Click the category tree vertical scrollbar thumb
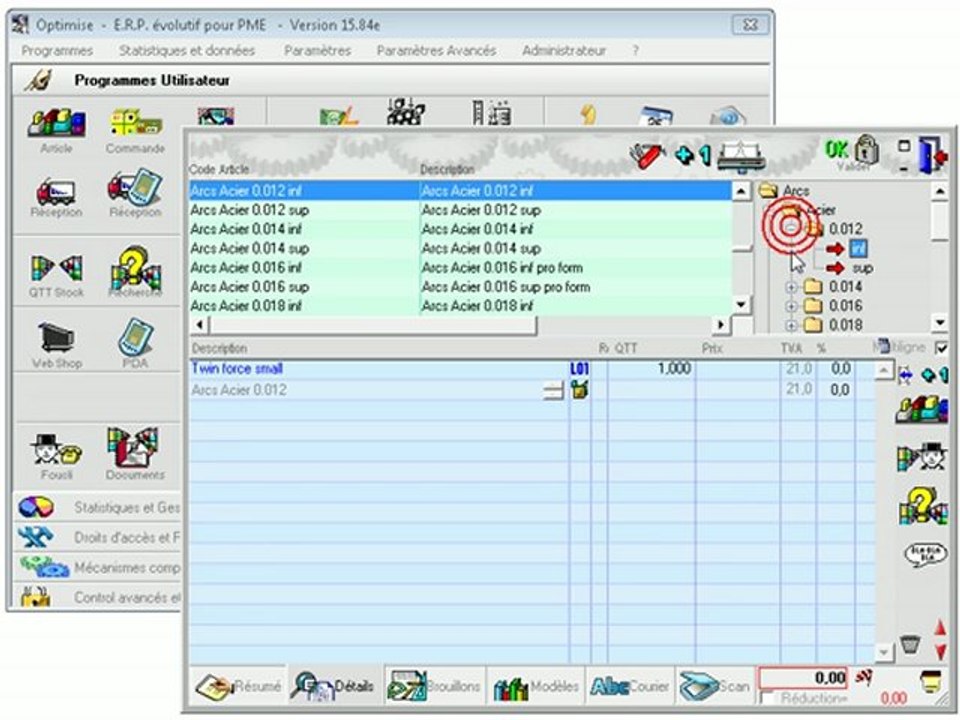This screenshot has width=960, height=720. pos(940,222)
